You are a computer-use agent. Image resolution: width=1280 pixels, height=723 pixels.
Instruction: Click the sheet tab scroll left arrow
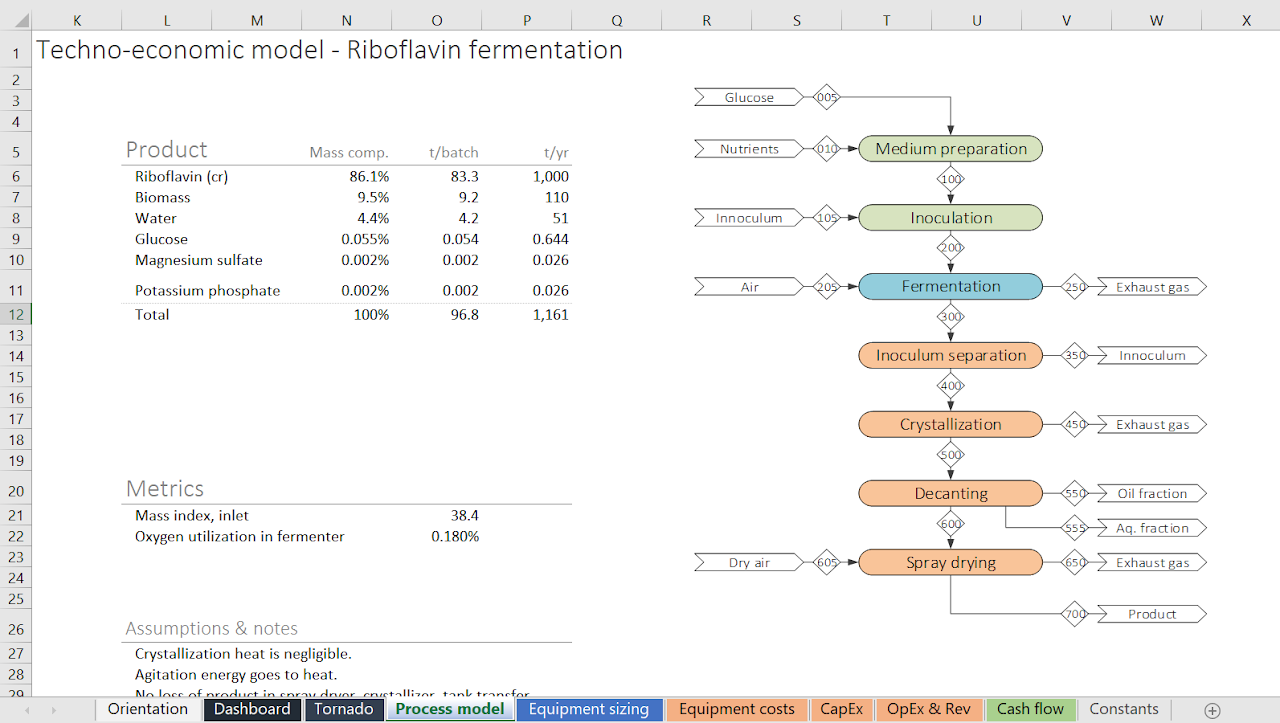[x=27, y=710]
